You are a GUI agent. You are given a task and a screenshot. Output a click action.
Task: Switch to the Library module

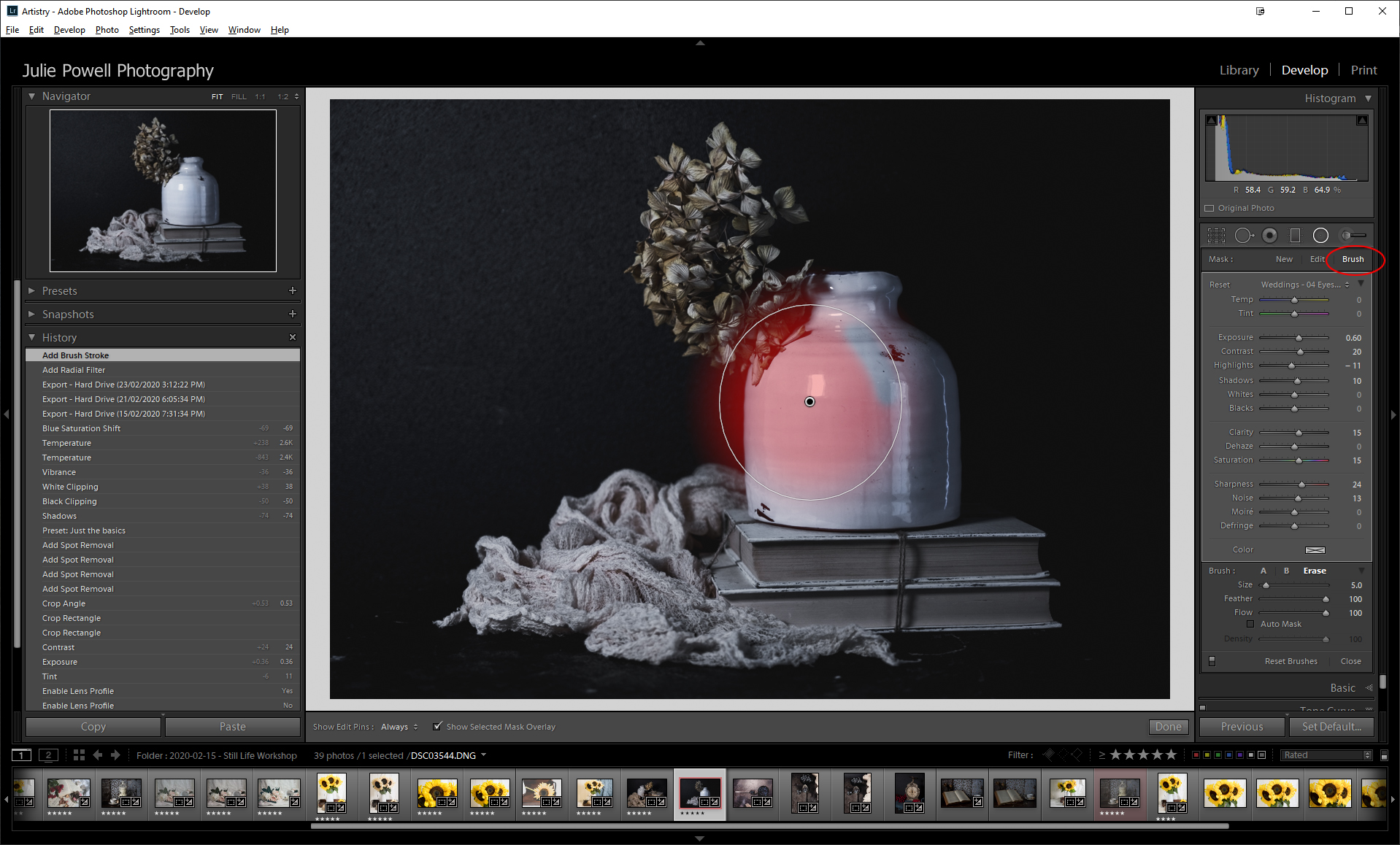coord(1239,70)
